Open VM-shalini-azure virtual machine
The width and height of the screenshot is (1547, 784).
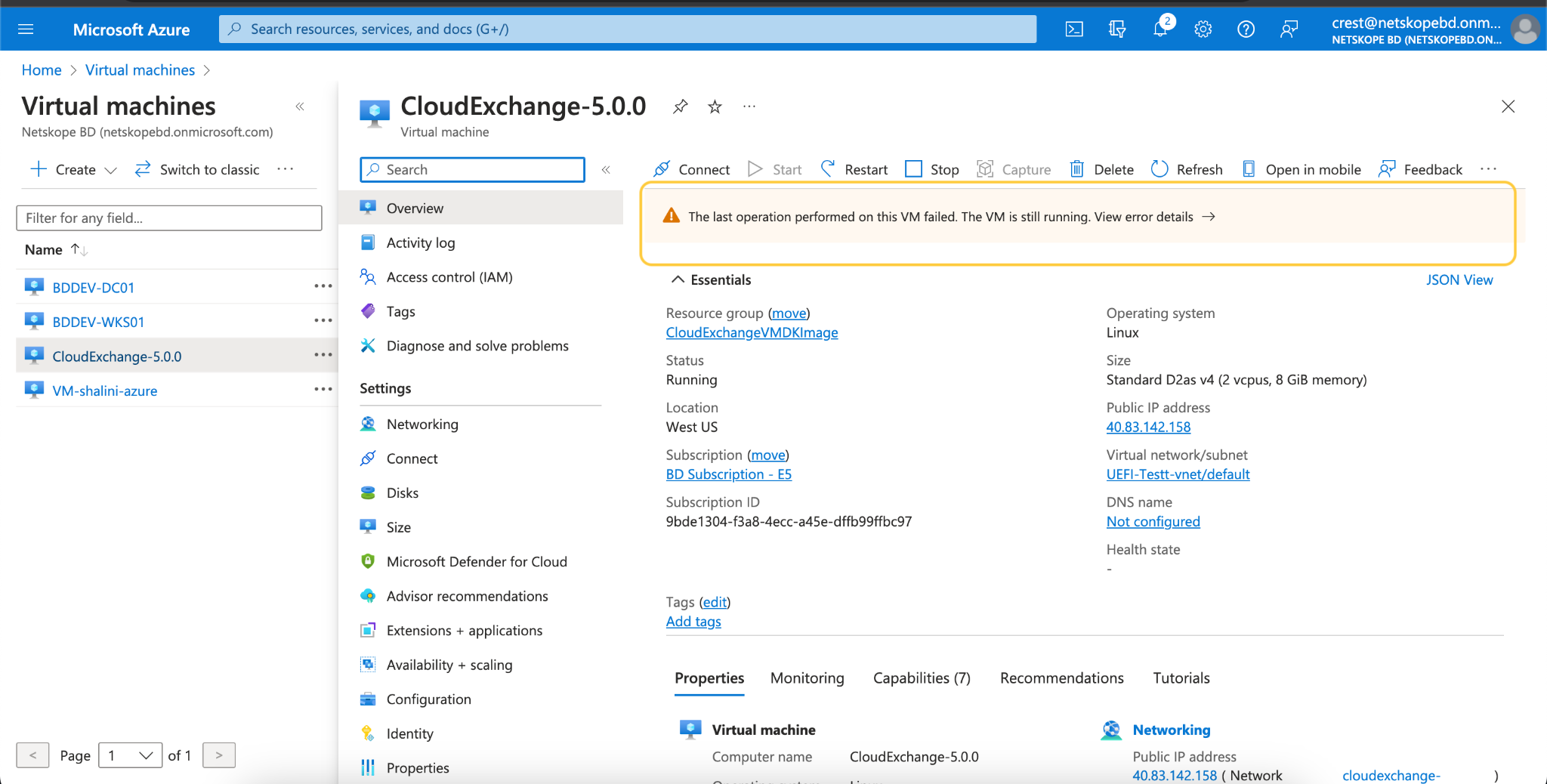pyautogui.click(x=105, y=390)
